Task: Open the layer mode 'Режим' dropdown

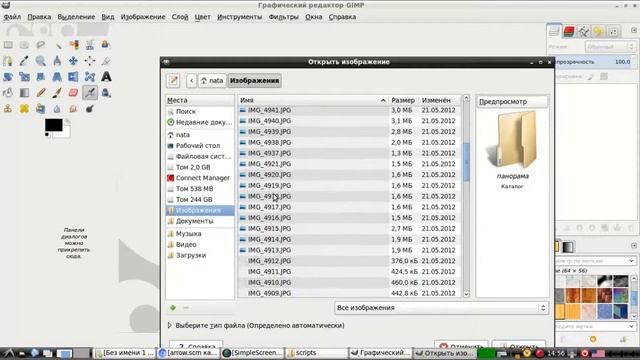Action: click(610, 47)
